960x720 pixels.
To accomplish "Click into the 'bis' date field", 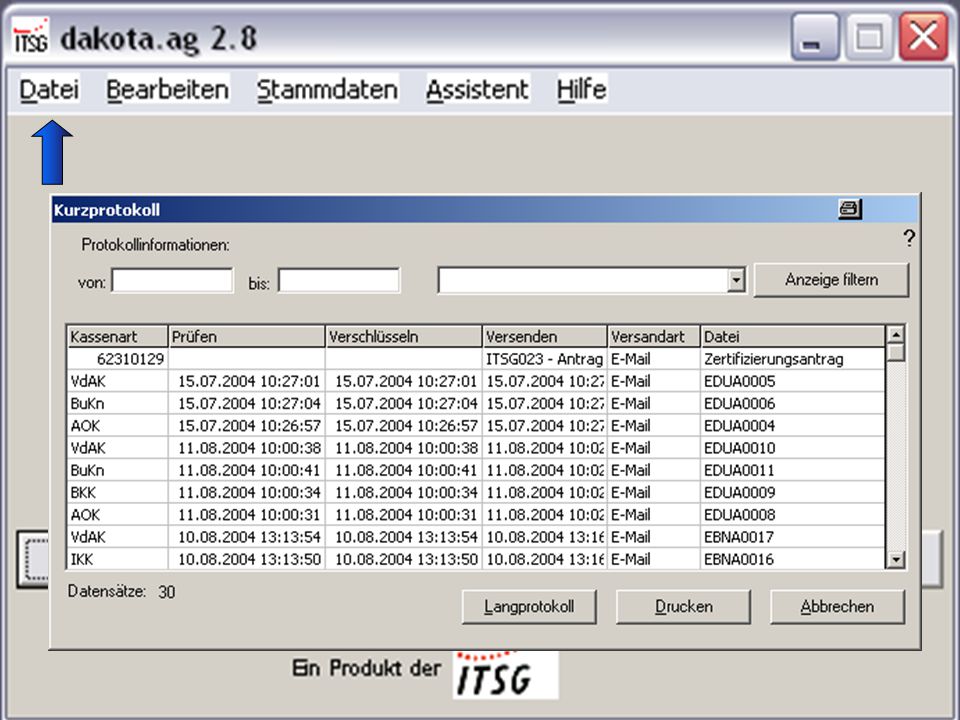I will coord(339,281).
